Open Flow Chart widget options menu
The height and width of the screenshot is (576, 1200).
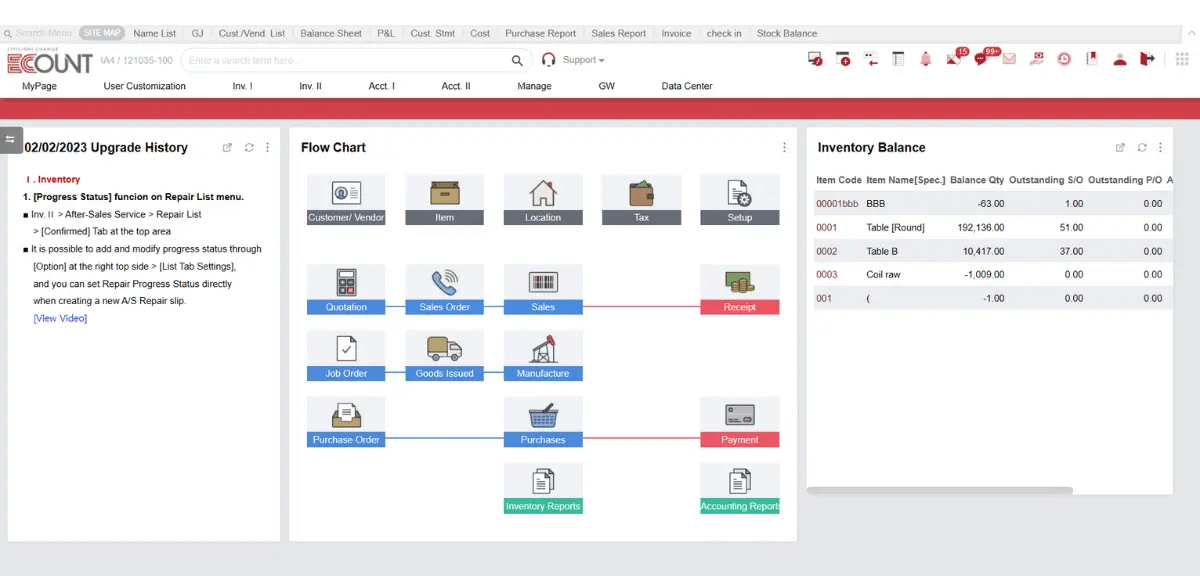[x=784, y=147]
